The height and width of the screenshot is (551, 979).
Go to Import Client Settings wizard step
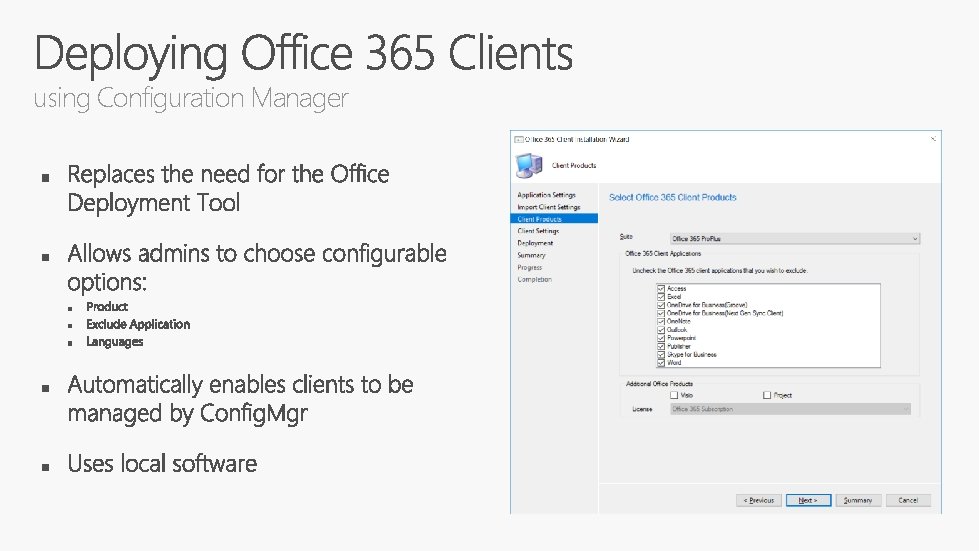point(549,207)
